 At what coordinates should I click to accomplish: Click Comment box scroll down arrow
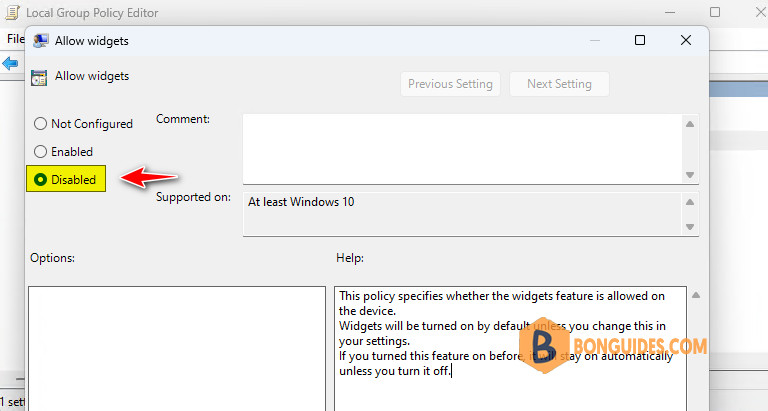[690, 175]
